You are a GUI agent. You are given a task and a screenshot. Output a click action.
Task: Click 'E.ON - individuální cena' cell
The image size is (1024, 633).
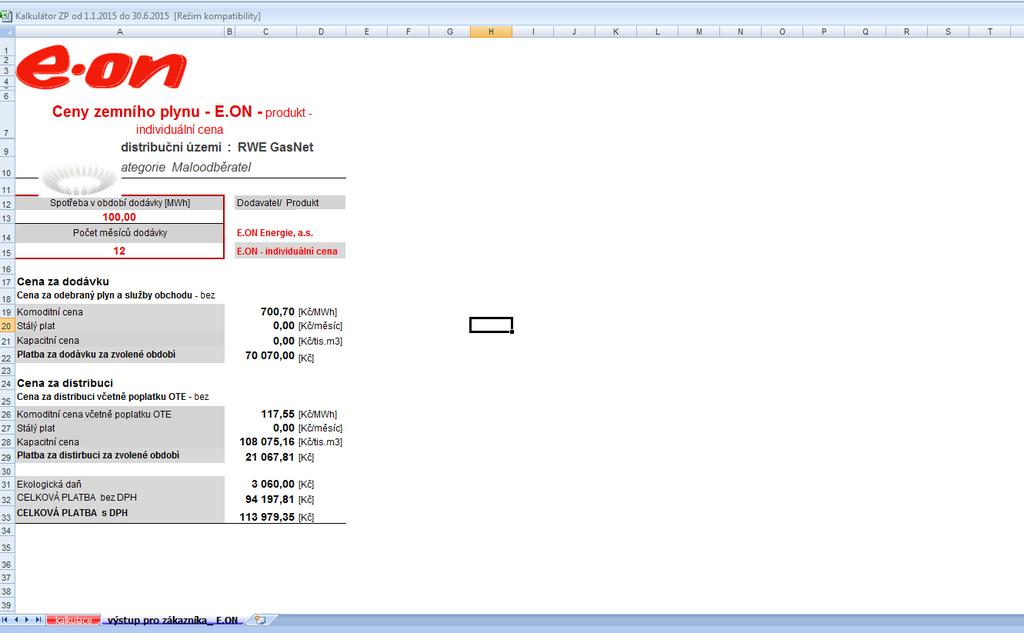click(290, 251)
